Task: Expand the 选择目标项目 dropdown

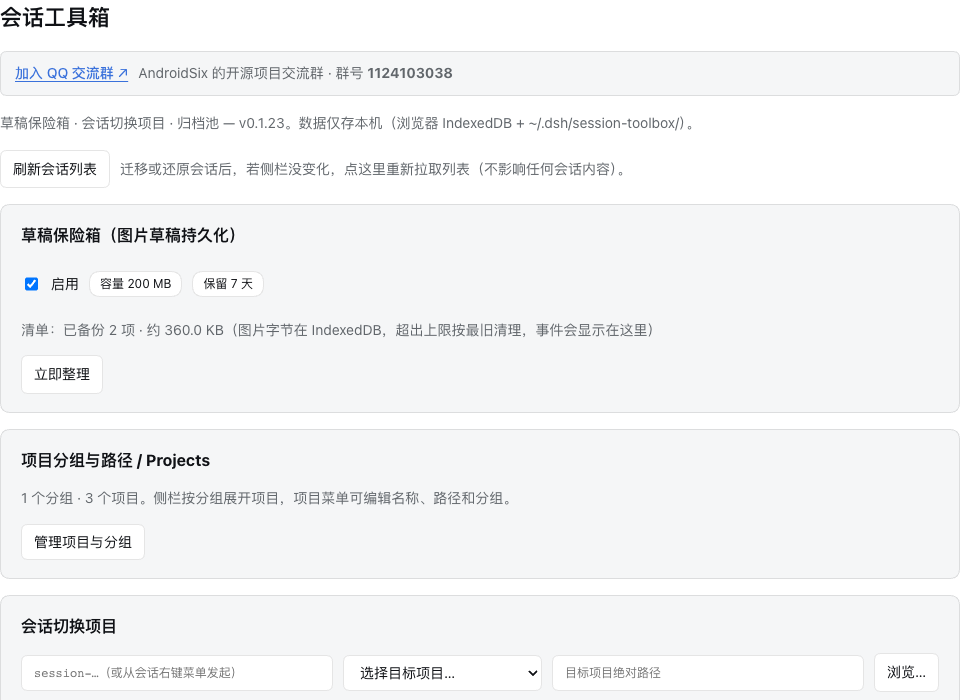Action: (442, 673)
